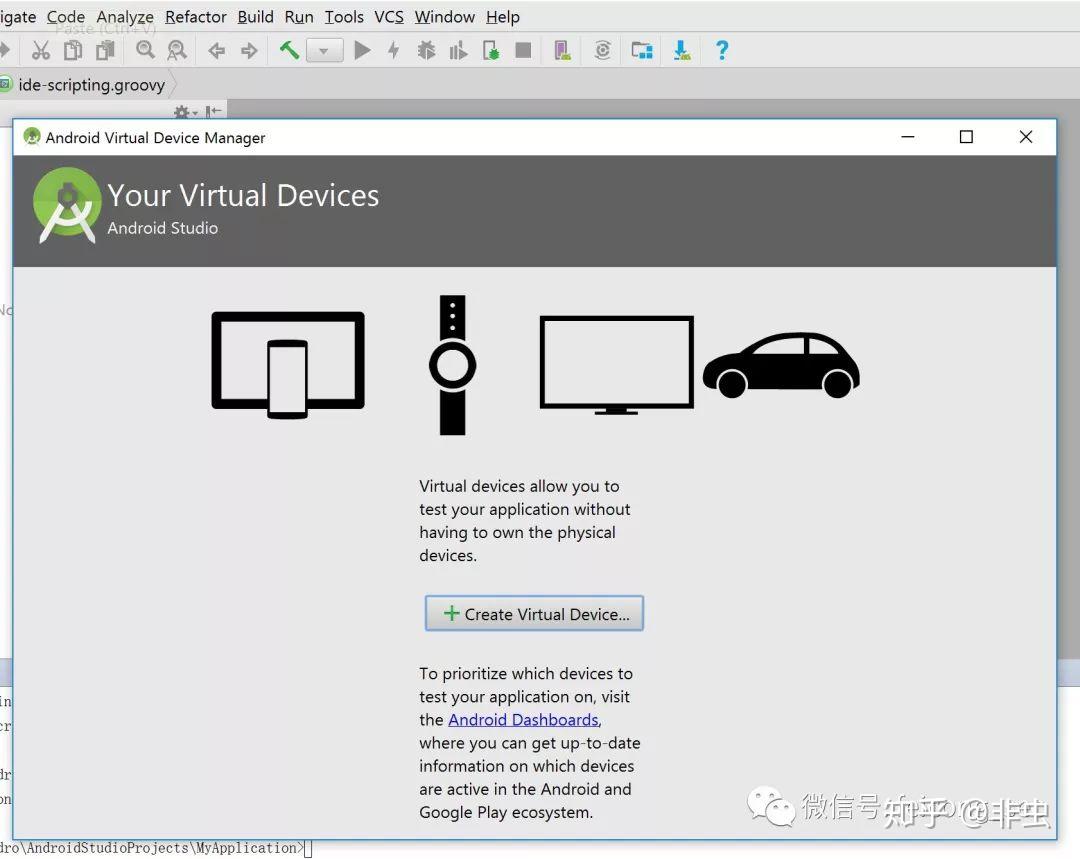Stop execution with the square icon

click(523, 50)
